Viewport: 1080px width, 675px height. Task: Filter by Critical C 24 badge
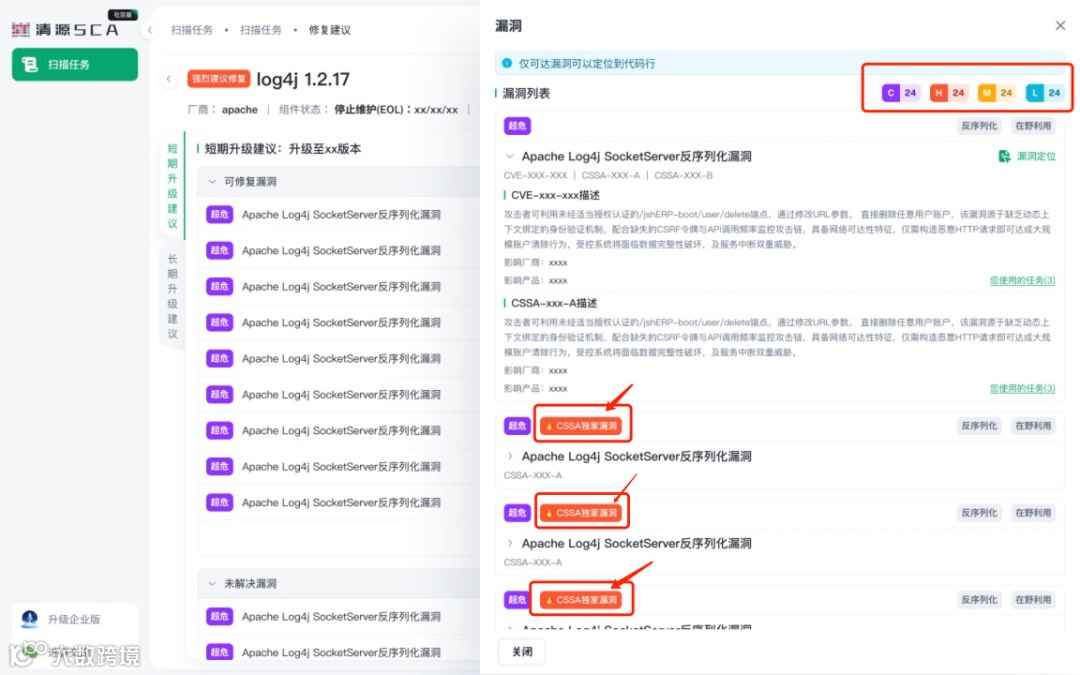tap(900, 92)
